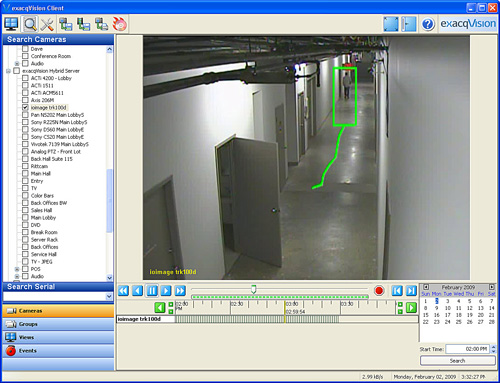Open the Live view monitor icon
The height and width of the screenshot is (383, 500).
tap(11, 24)
